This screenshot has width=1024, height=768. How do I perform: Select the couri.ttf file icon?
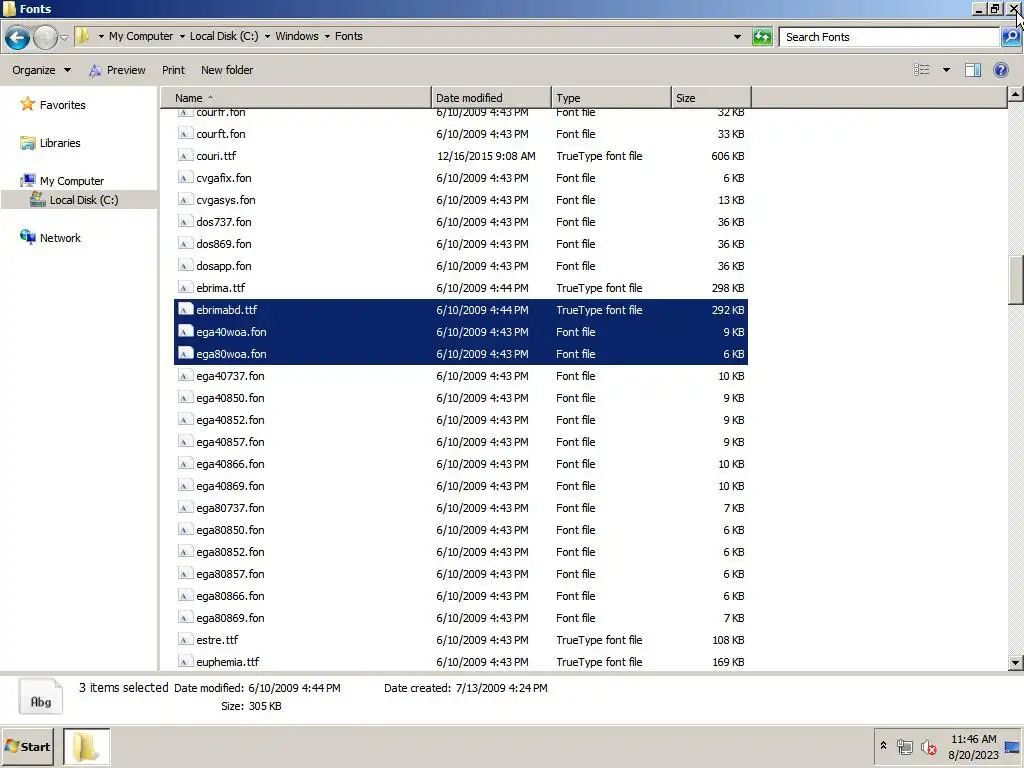click(185, 155)
